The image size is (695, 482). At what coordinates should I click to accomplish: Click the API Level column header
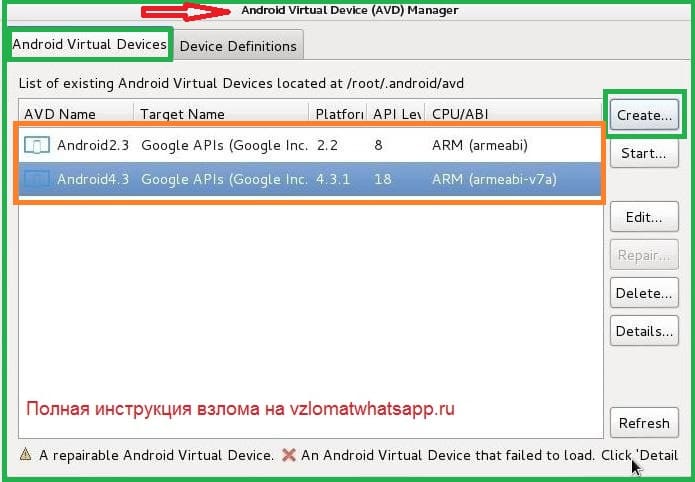coord(396,114)
